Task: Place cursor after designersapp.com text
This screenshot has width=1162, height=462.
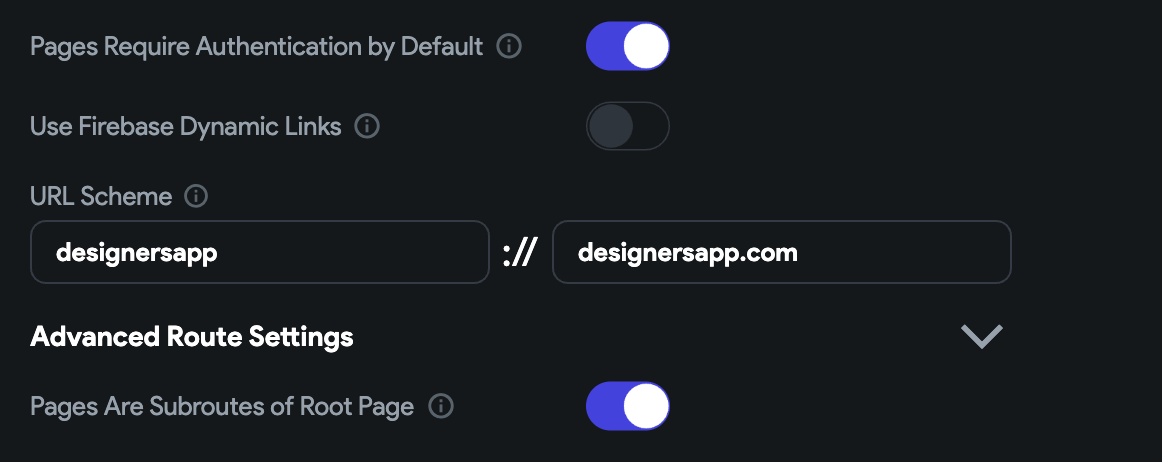Action: point(800,253)
